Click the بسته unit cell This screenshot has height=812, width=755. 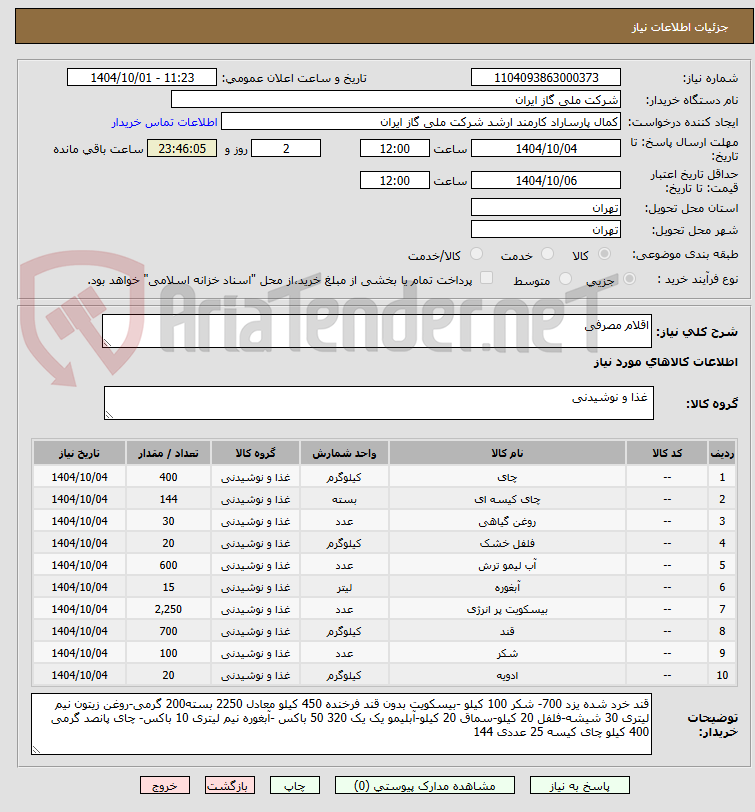pyautogui.click(x=344, y=499)
